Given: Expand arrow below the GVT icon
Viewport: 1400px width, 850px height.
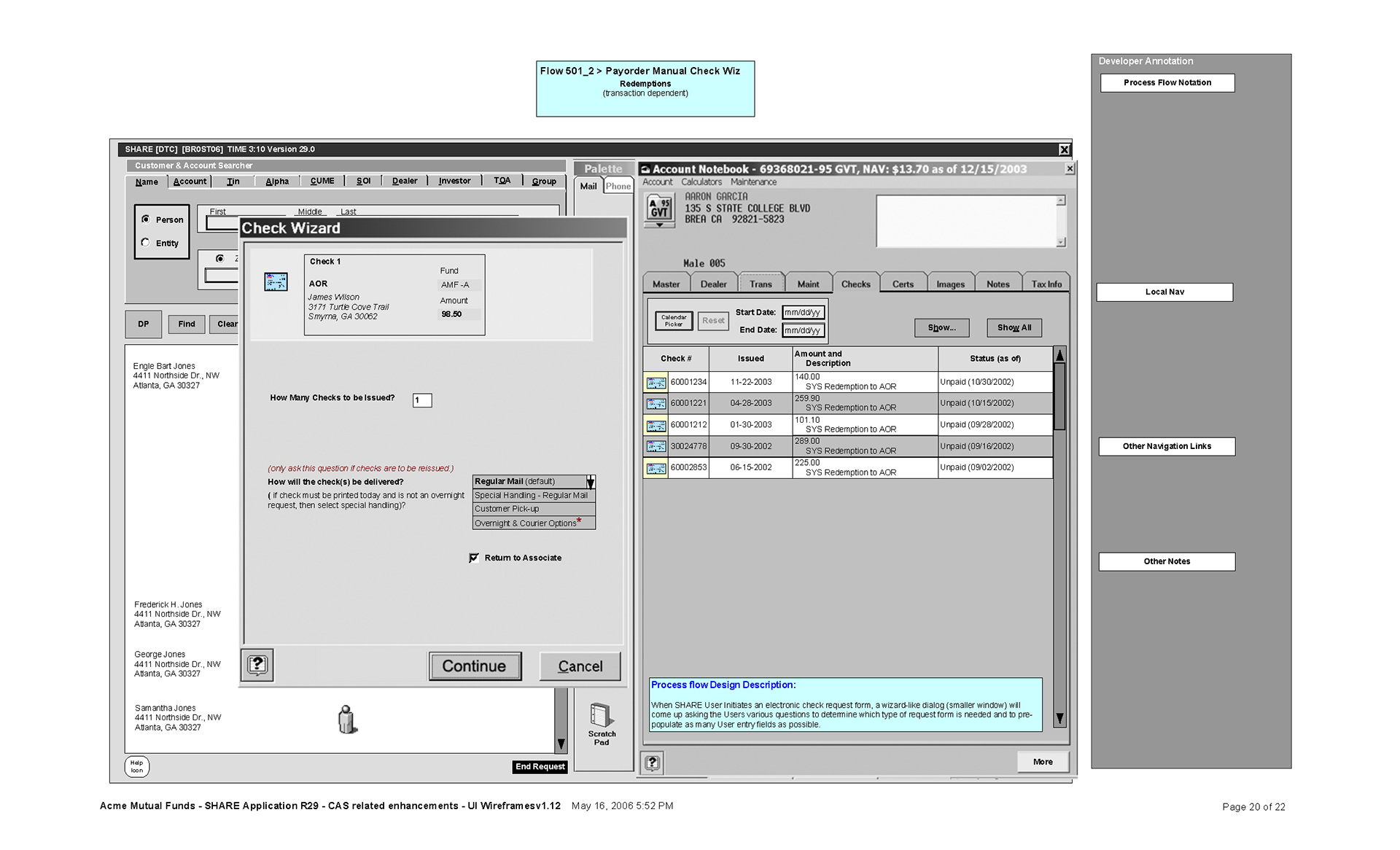Looking at the screenshot, I should tap(659, 225).
